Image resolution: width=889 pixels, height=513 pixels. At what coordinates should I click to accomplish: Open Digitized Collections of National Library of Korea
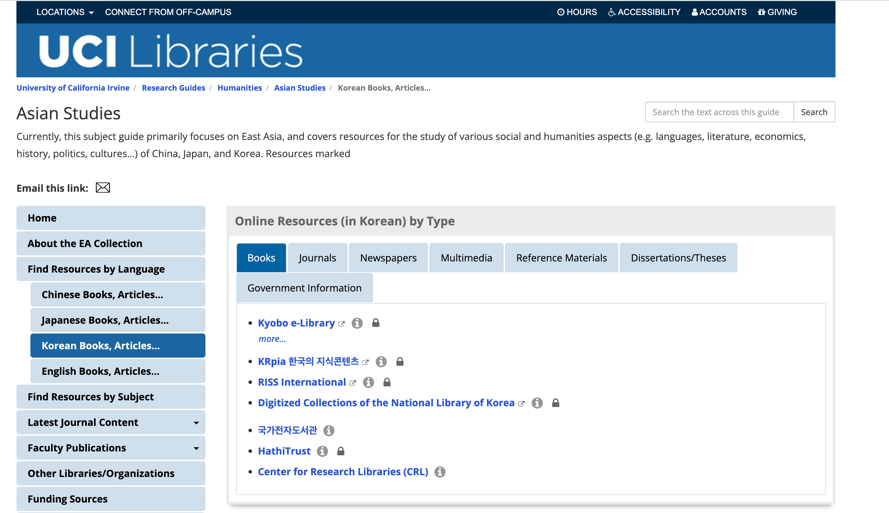[386, 403]
